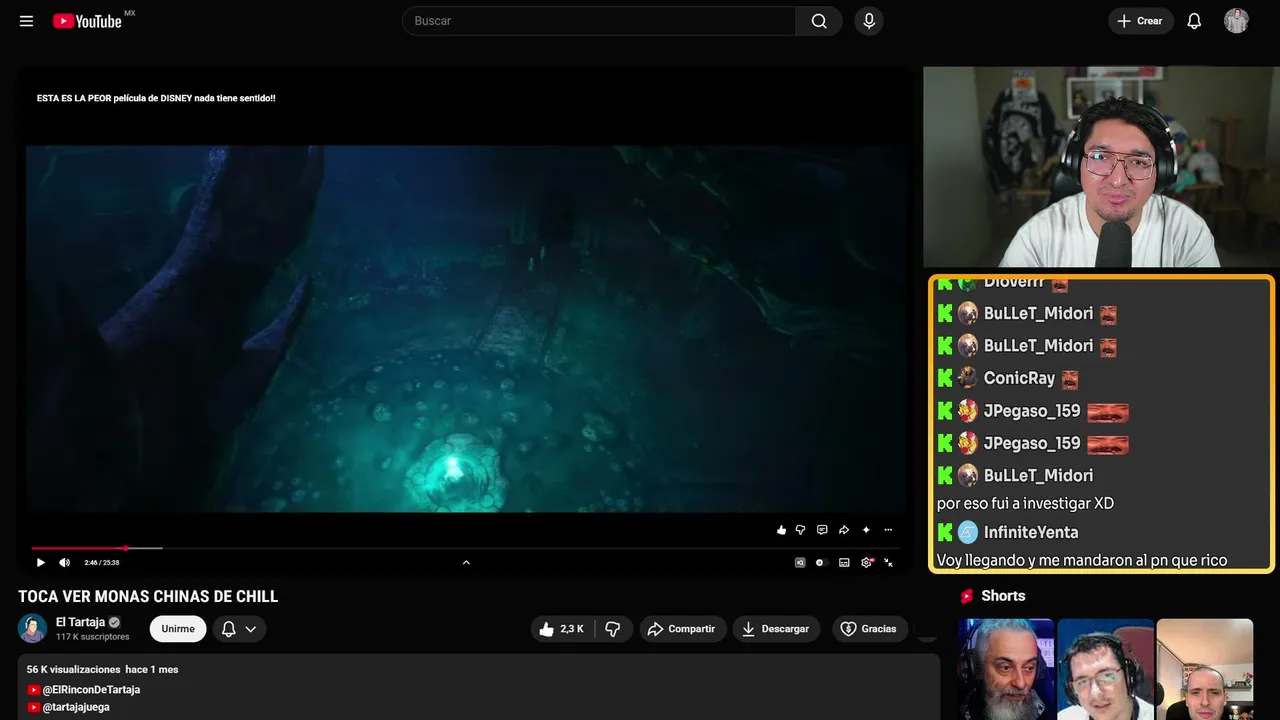
Task: Click the InfiniteYenta chat username
Action: tap(1031, 532)
